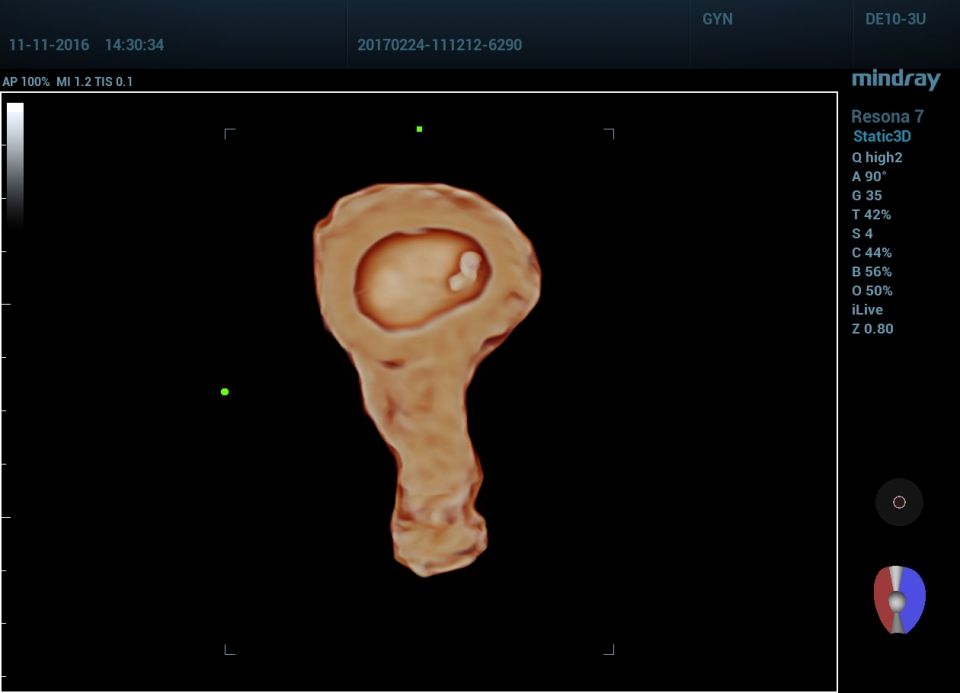
Task: Click the date 11-11-2016 in header
Action: [49, 45]
